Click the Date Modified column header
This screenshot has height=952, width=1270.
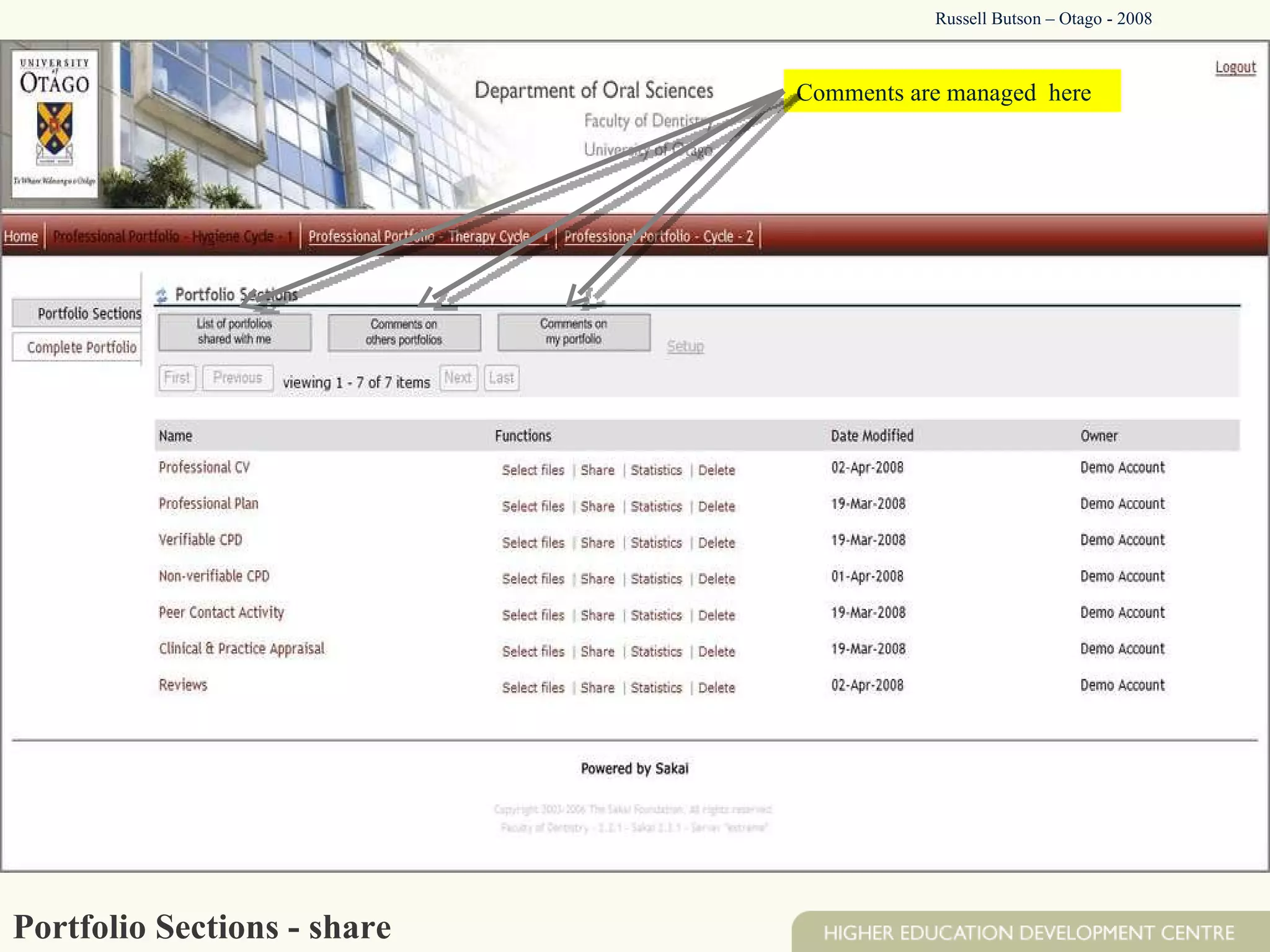coord(872,436)
